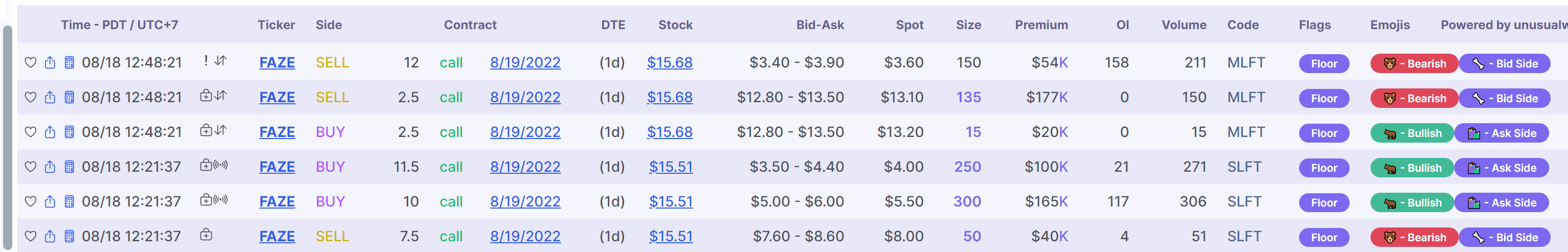
Task: Click the broadcast signal icon on 12:21:37 BUY 11.5 row
Action: tap(221, 165)
